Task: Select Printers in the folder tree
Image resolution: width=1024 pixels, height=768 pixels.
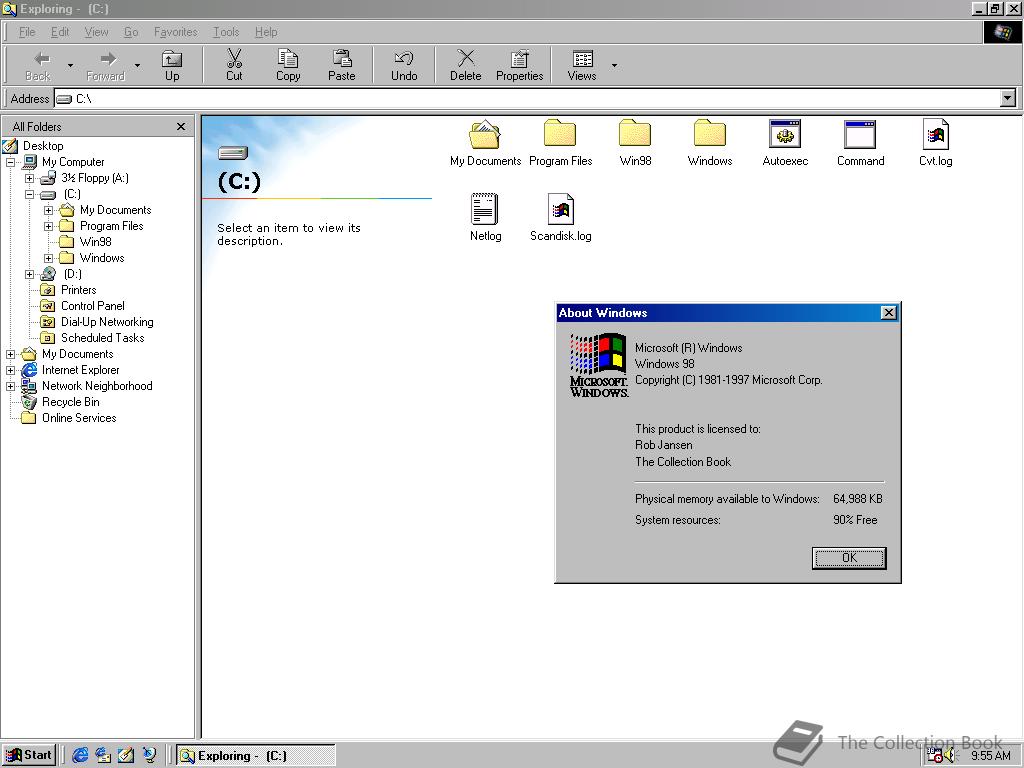Action: point(78,290)
